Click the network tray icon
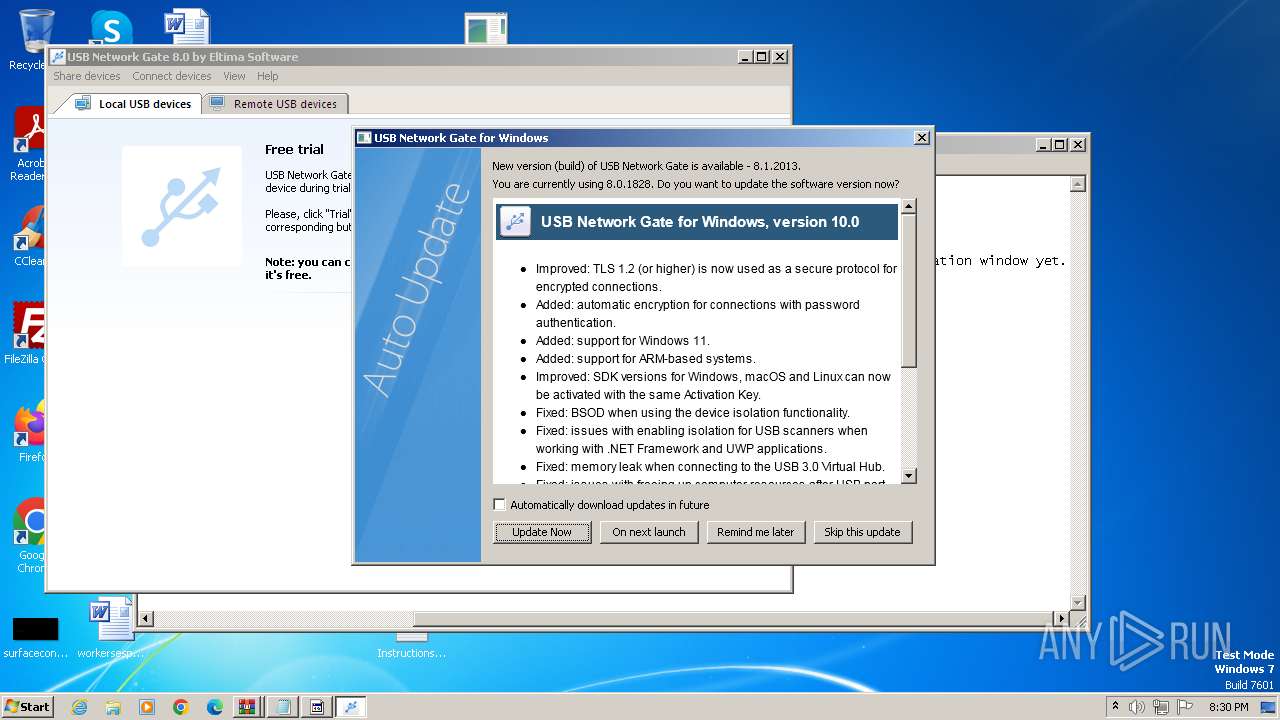The width and height of the screenshot is (1280, 720). point(1161,706)
